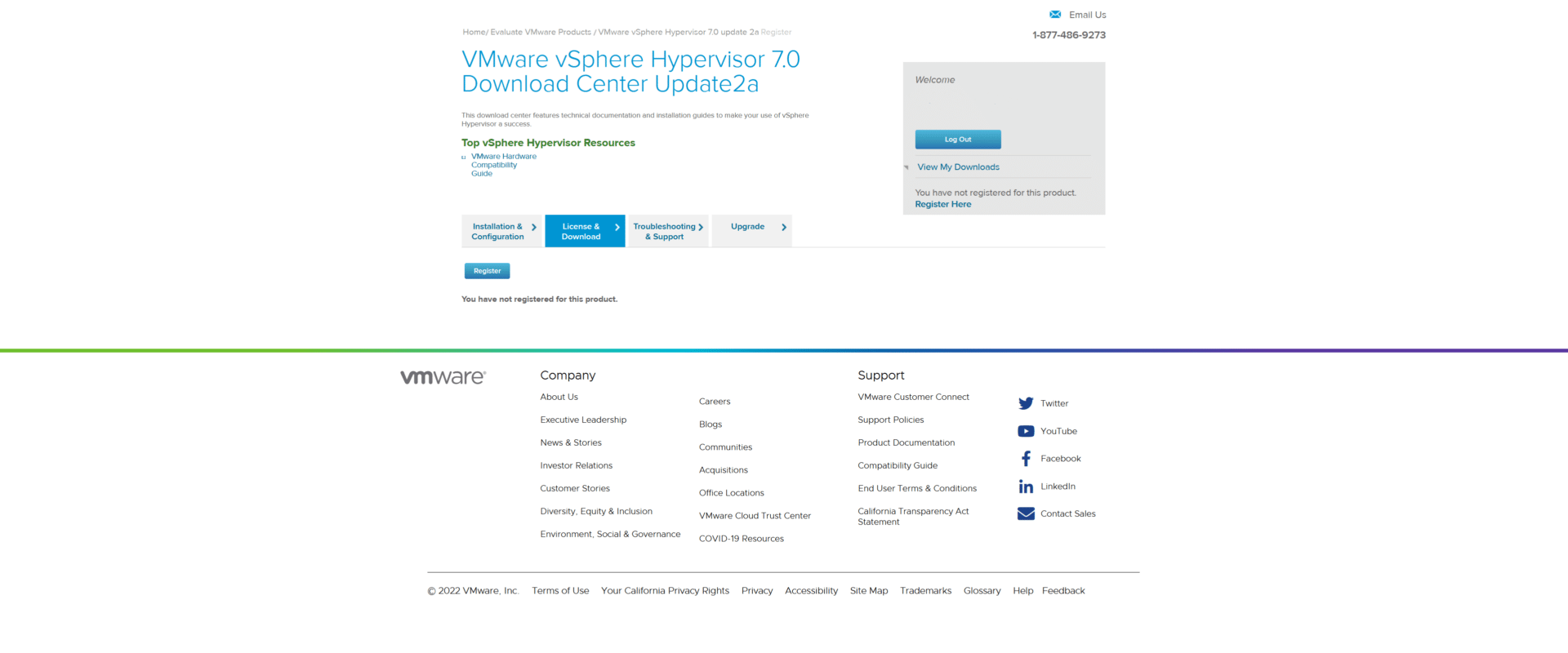The image size is (1568, 653).
Task: Click the Email Us envelope icon
Action: coord(1055,15)
